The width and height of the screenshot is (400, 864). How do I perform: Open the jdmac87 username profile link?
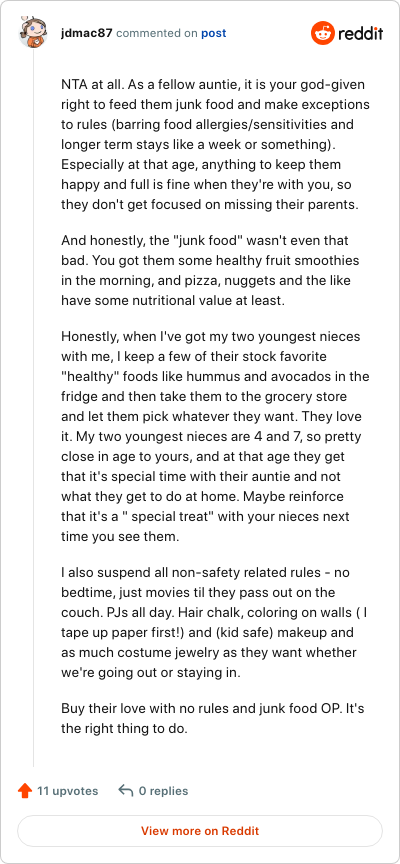point(87,33)
